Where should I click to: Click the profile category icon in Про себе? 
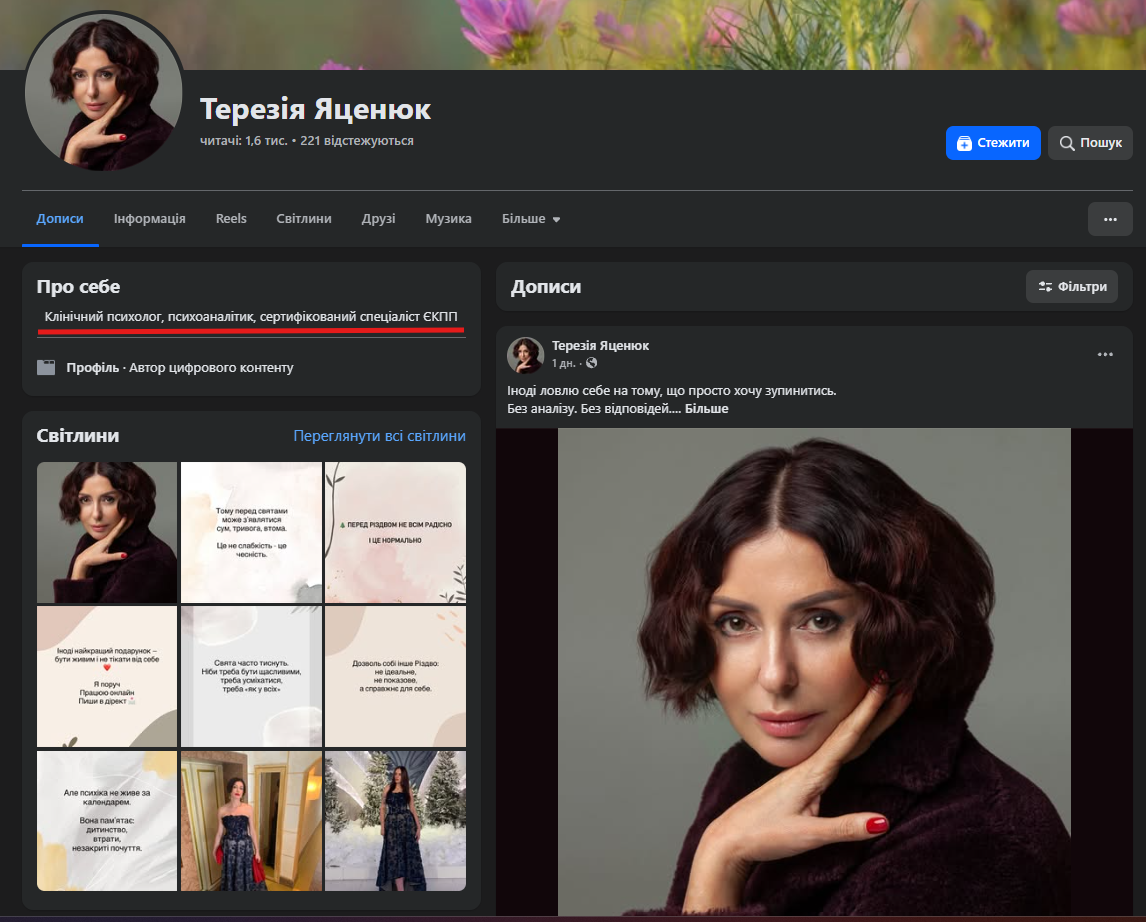46,367
